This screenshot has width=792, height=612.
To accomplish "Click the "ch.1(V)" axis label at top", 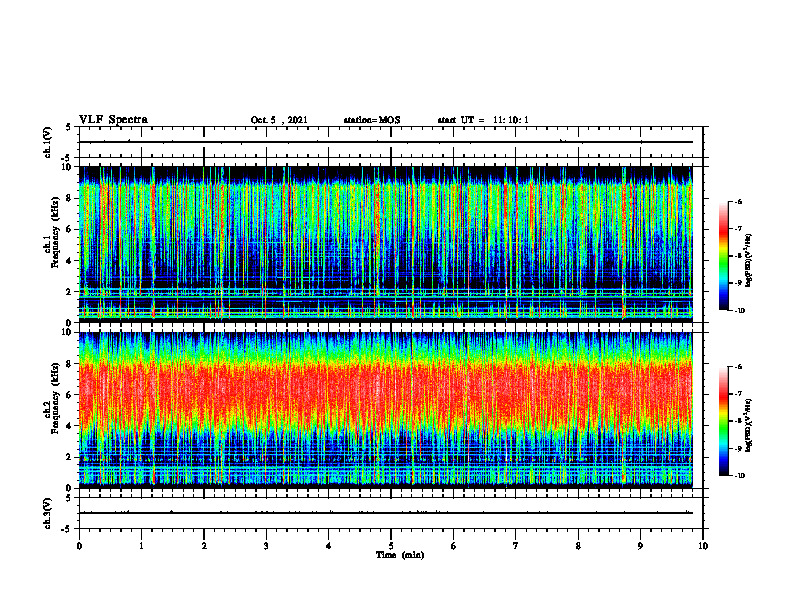I will coord(47,142).
